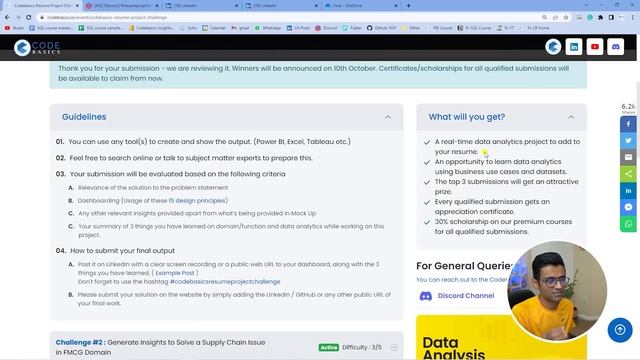Share page via WhatsApp sidebar icon
Screen dimensions: 640x360
pos(628,224)
